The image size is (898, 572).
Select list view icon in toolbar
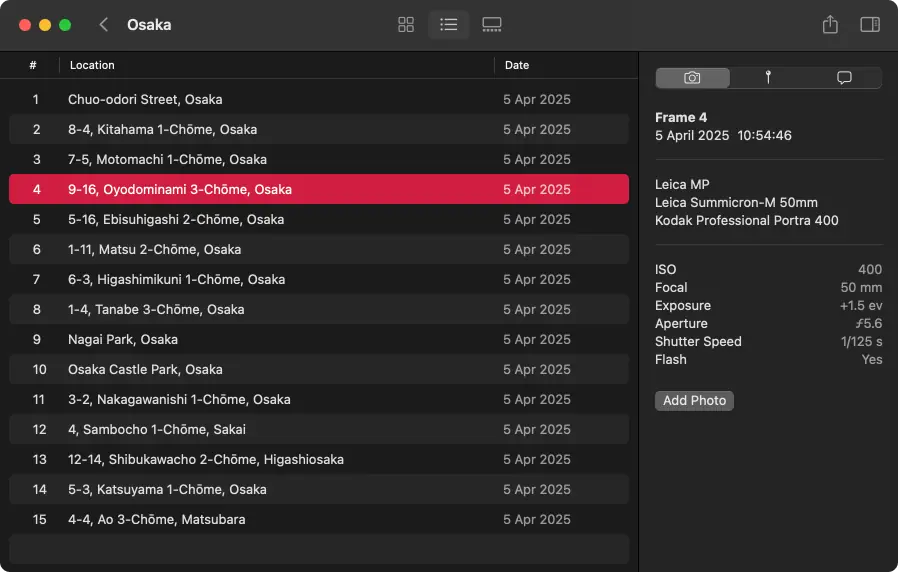point(449,25)
